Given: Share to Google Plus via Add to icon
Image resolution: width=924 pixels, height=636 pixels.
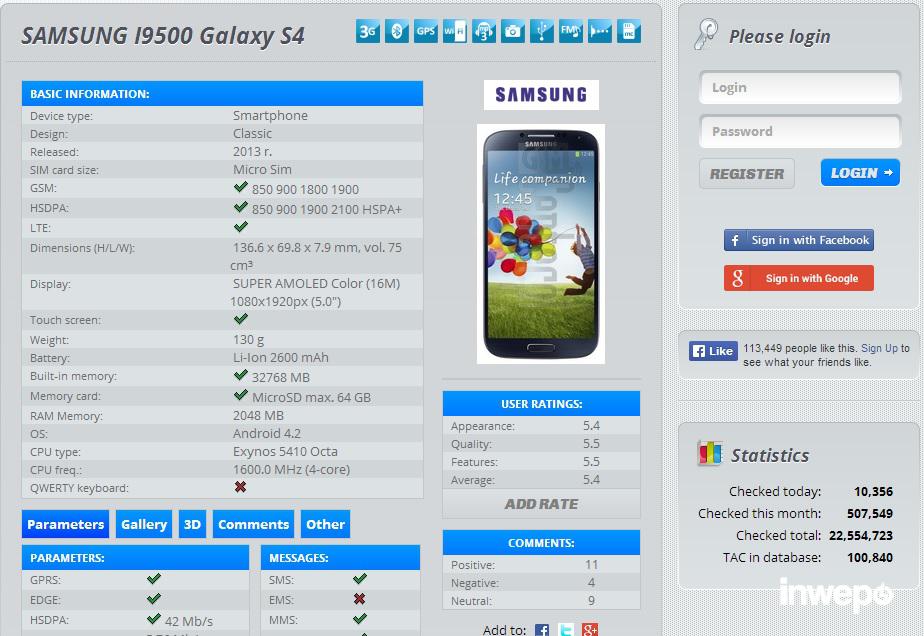Looking at the screenshot, I should click(589, 630).
